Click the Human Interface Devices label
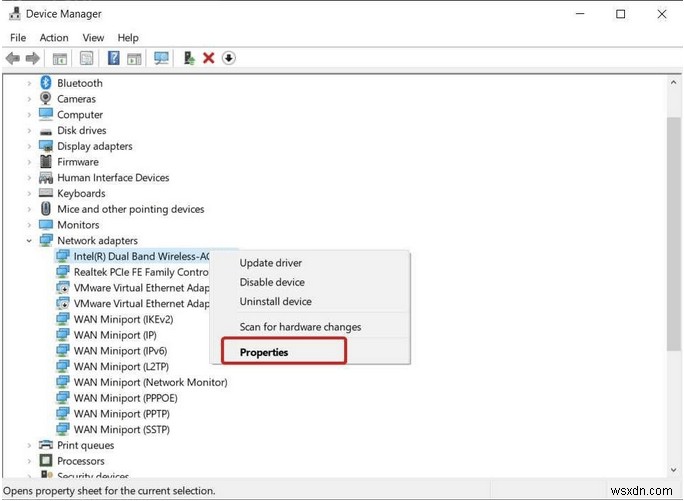Viewport: 684px width, 501px height. coord(113,177)
